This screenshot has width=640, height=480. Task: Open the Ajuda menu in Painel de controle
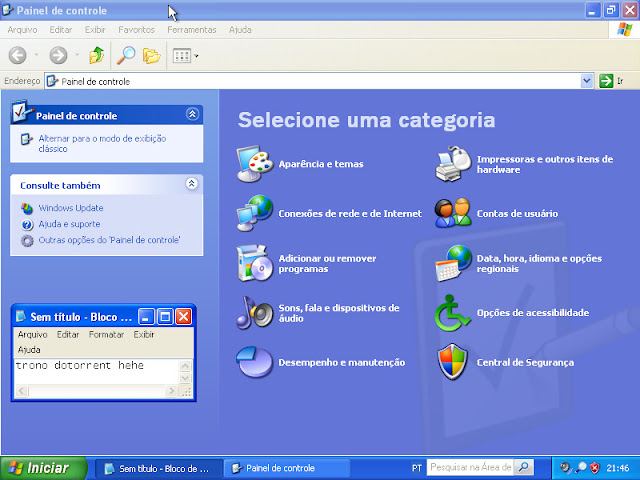click(x=240, y=30)
